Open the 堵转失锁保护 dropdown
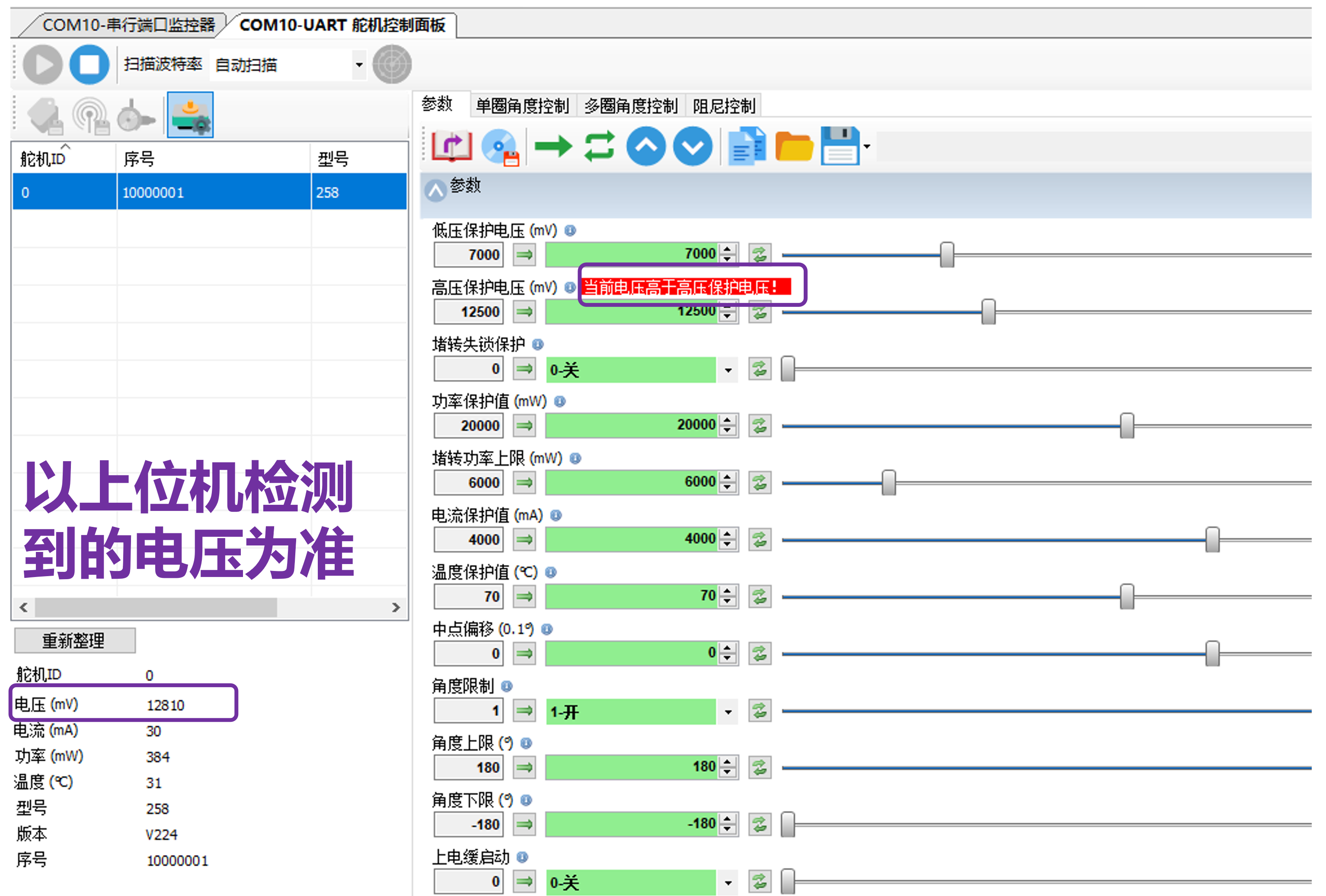The width and height of the screenshot is (1326, 896). click(x=728, y=370)
